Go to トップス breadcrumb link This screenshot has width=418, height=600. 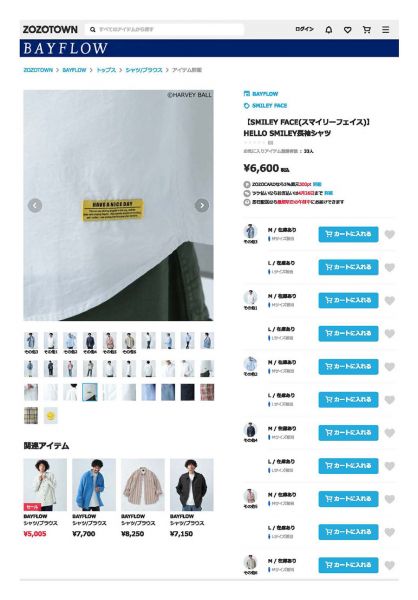106,70
